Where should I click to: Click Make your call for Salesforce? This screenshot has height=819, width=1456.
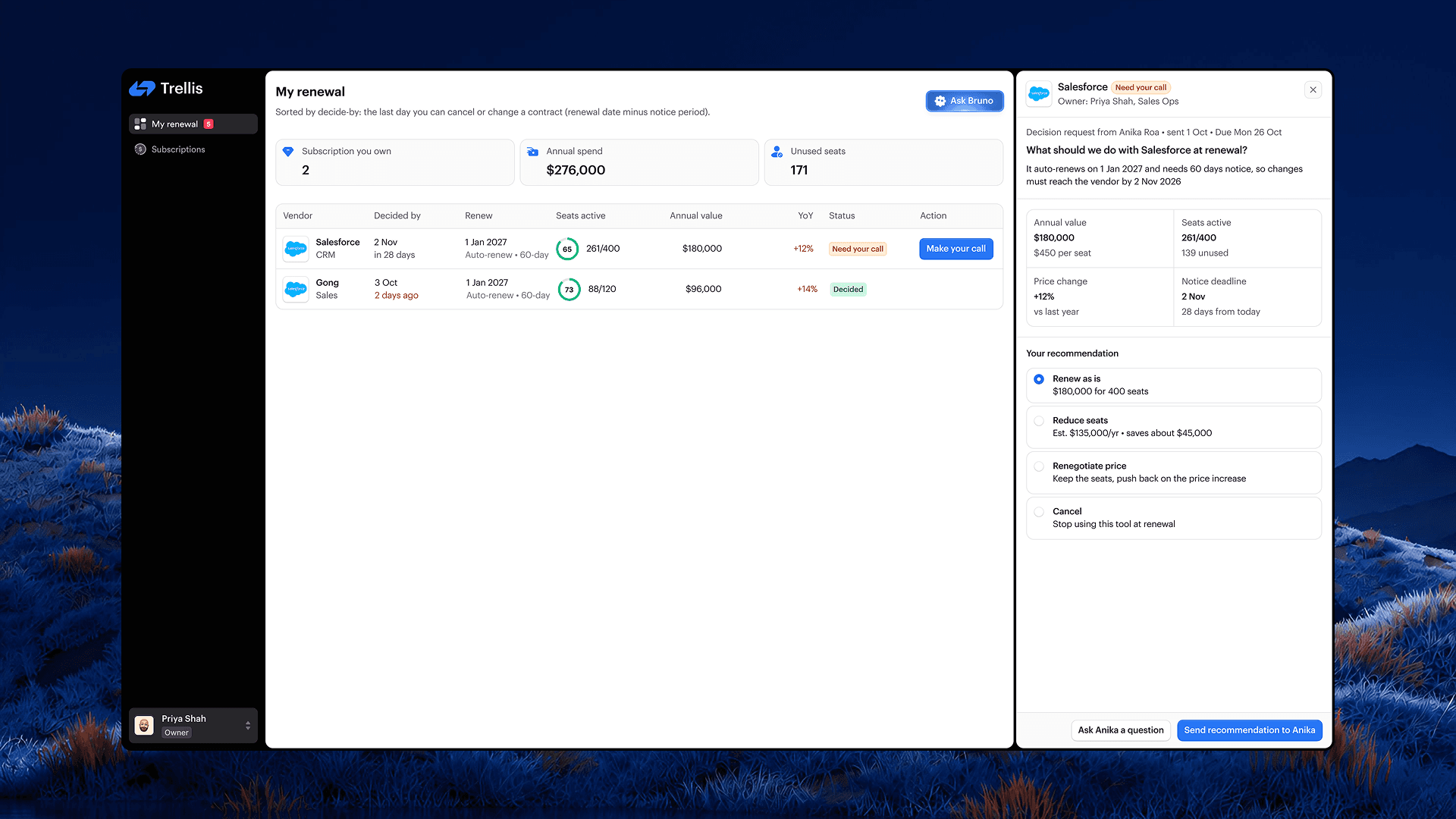click(x=956, y=249)
